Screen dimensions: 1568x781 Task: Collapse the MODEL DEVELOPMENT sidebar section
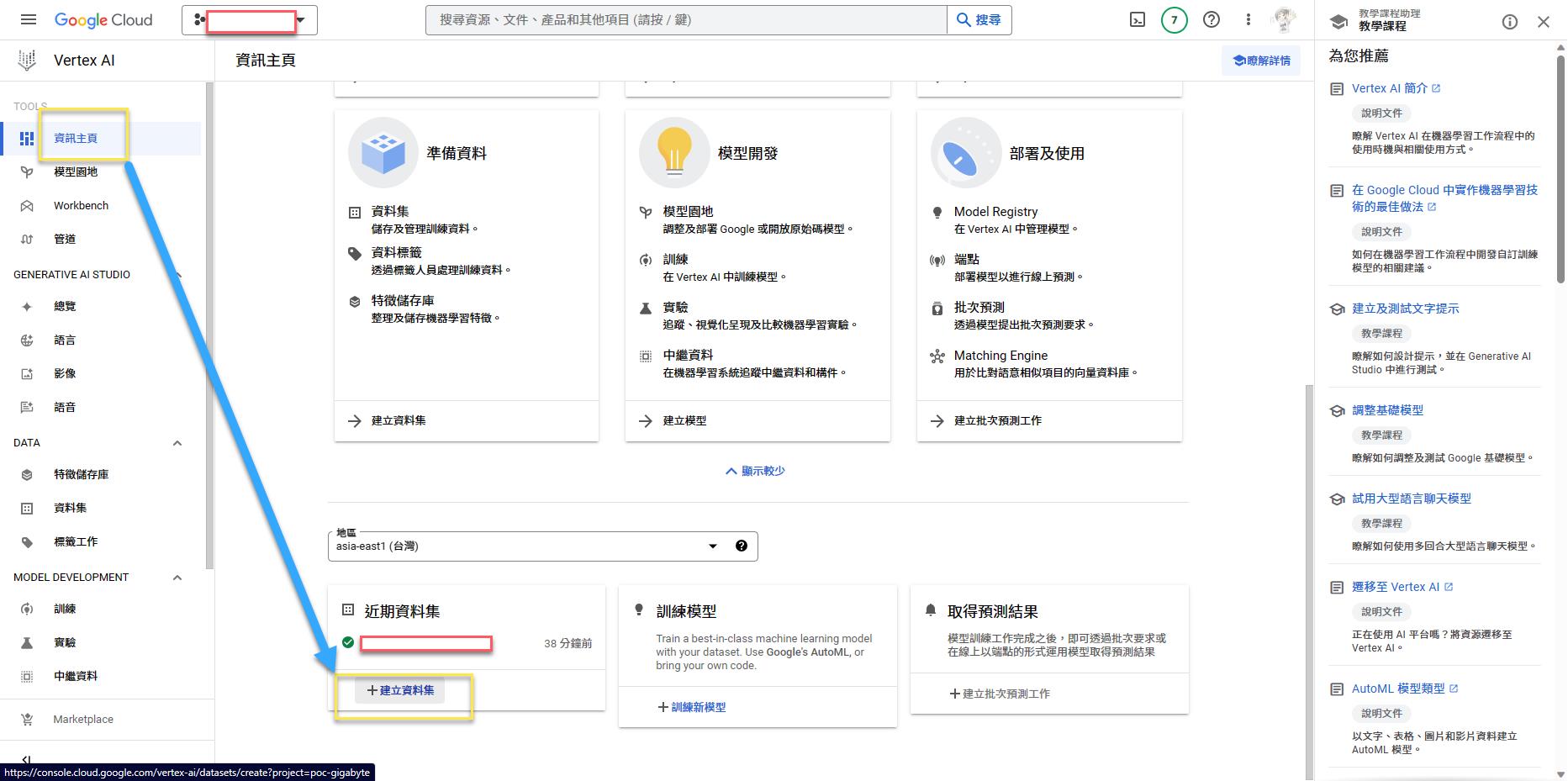(x=177, y=578)
